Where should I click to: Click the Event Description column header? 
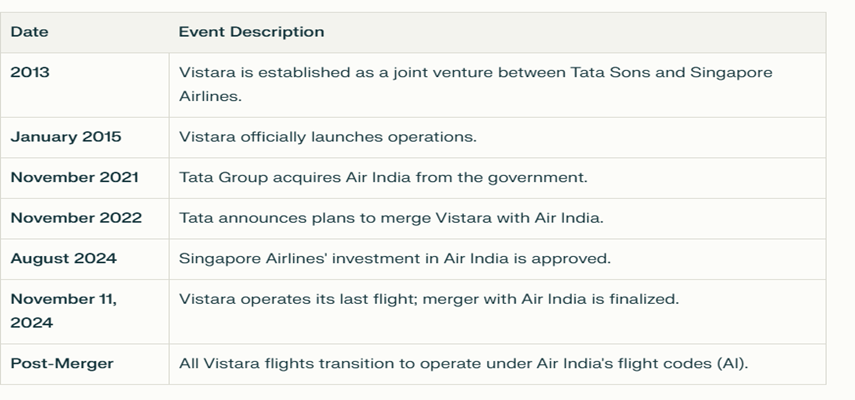(x=251, y=32)
